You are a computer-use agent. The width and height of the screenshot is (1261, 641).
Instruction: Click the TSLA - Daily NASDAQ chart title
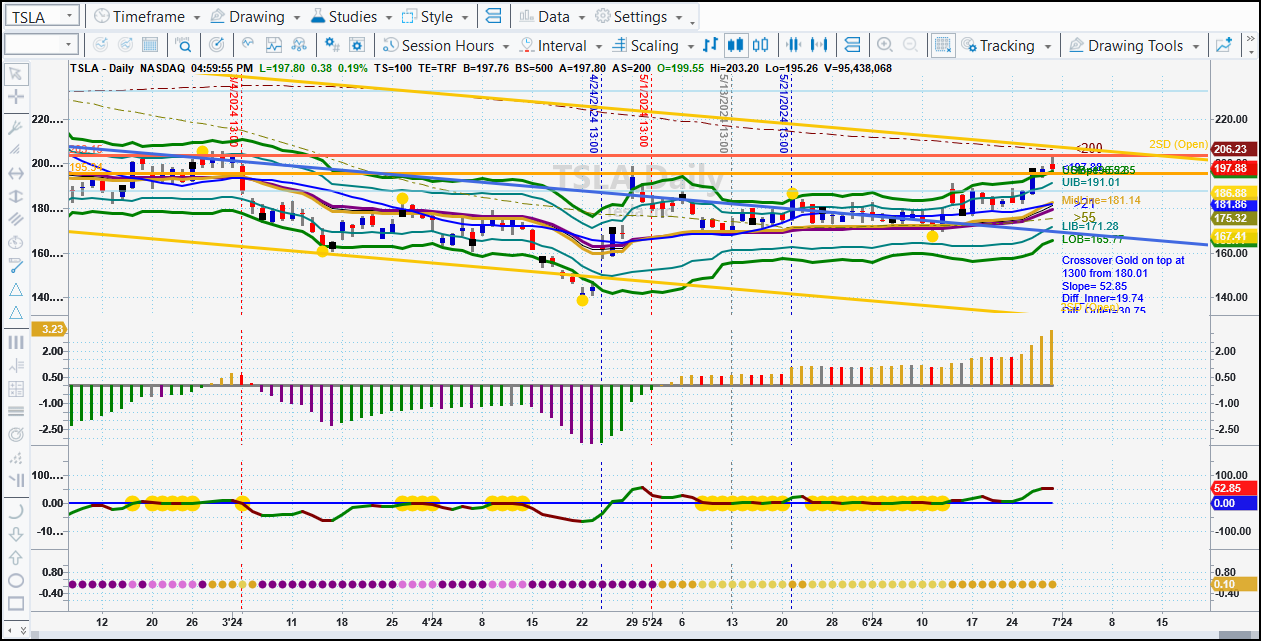click(128, 68)
